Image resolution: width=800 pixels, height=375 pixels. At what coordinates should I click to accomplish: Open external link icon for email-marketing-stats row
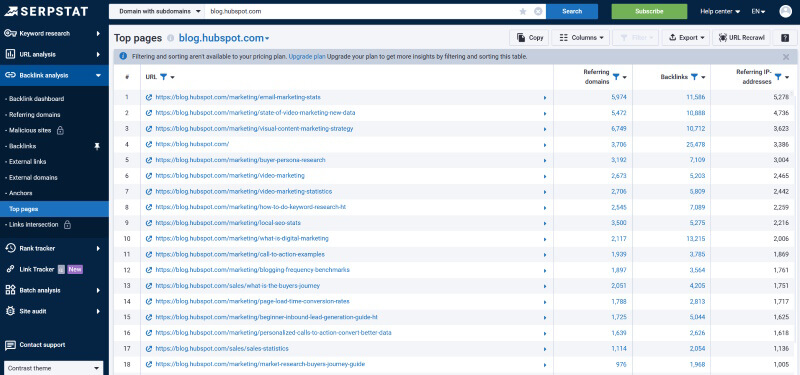pos(149,97)
